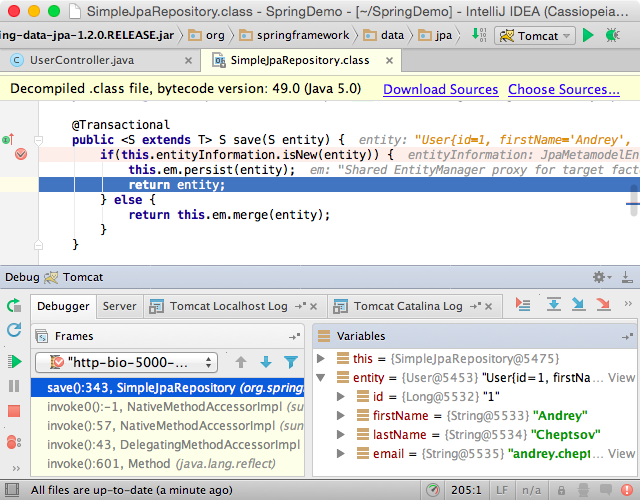Viewport: 640px width, 500px height.
Task: Click the Make Project build icon
Action: [479, 35]
